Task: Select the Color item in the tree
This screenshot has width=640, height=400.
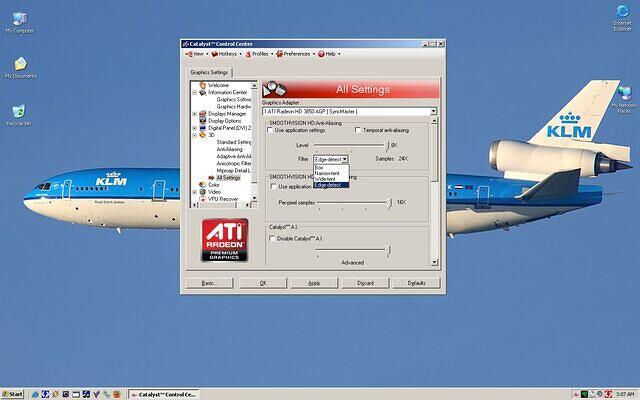Action: (214, 185)
